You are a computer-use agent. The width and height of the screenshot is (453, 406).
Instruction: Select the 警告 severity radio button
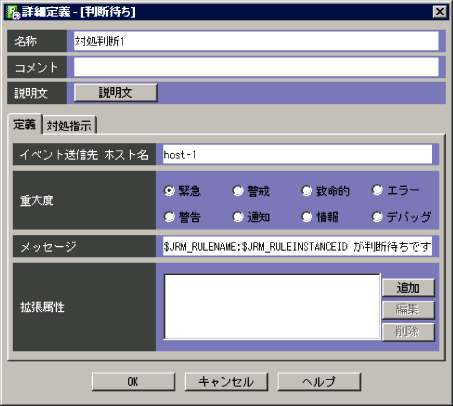(x=169, y=217)
